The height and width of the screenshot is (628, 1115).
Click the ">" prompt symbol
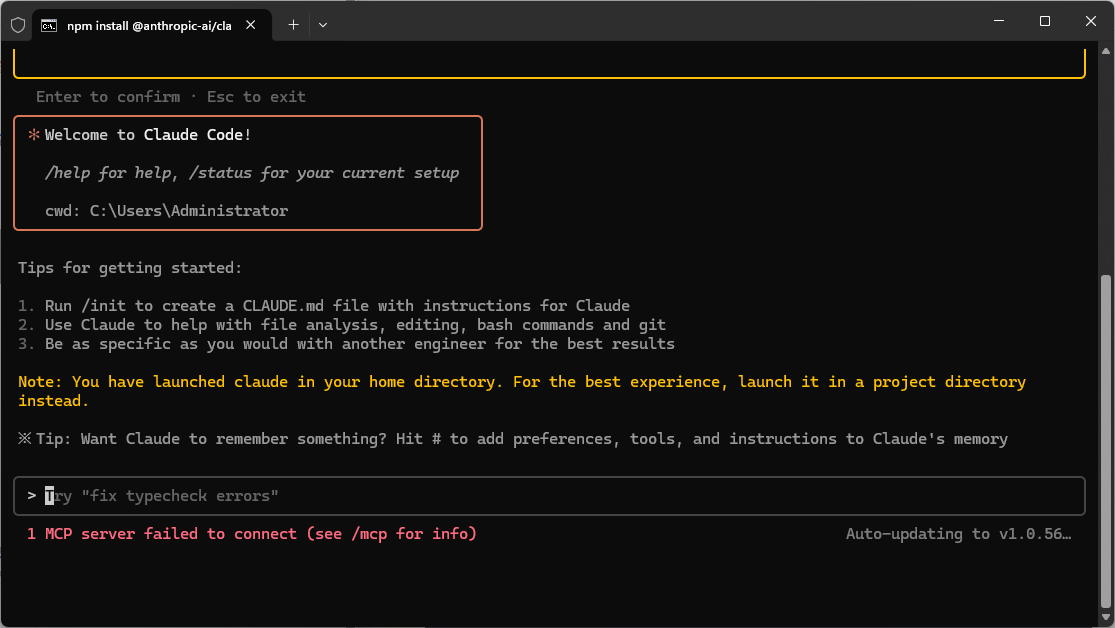tap(31, 495)
